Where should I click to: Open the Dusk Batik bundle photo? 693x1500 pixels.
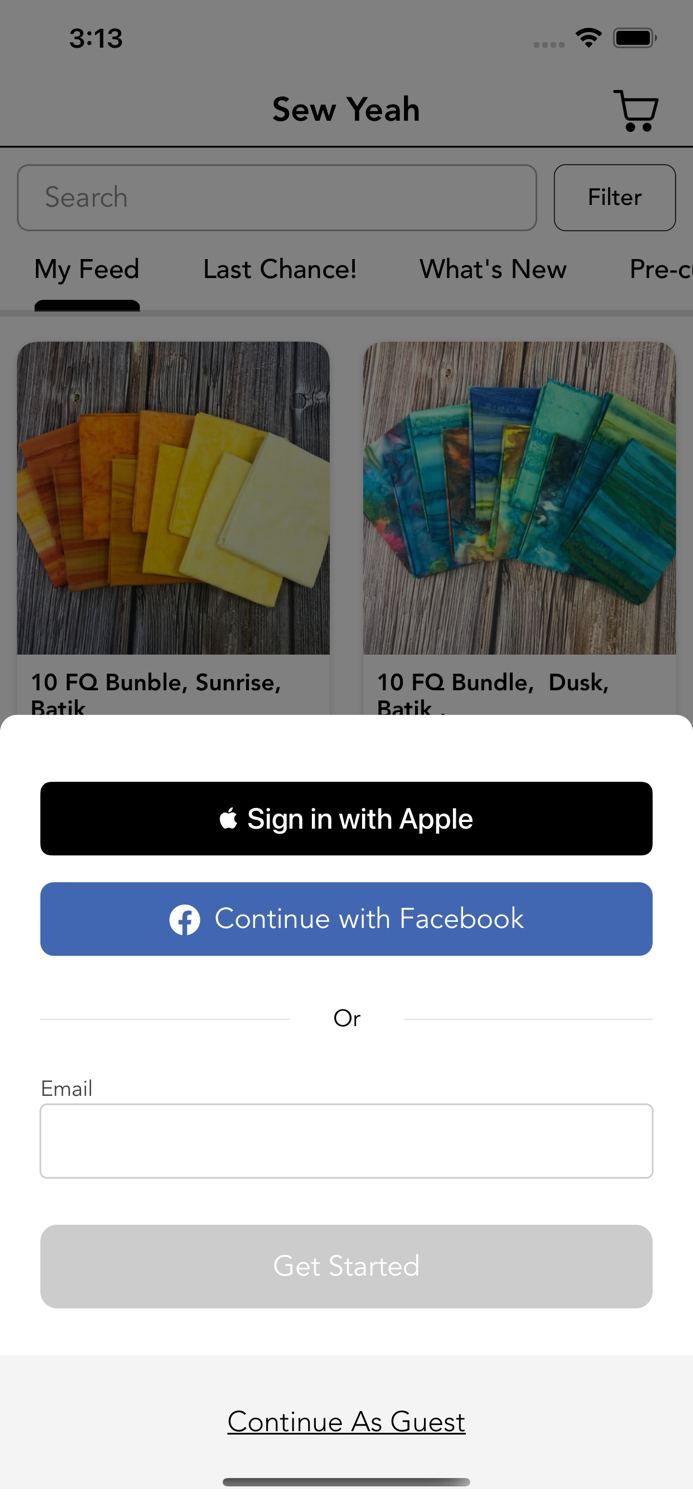(519, 498)
